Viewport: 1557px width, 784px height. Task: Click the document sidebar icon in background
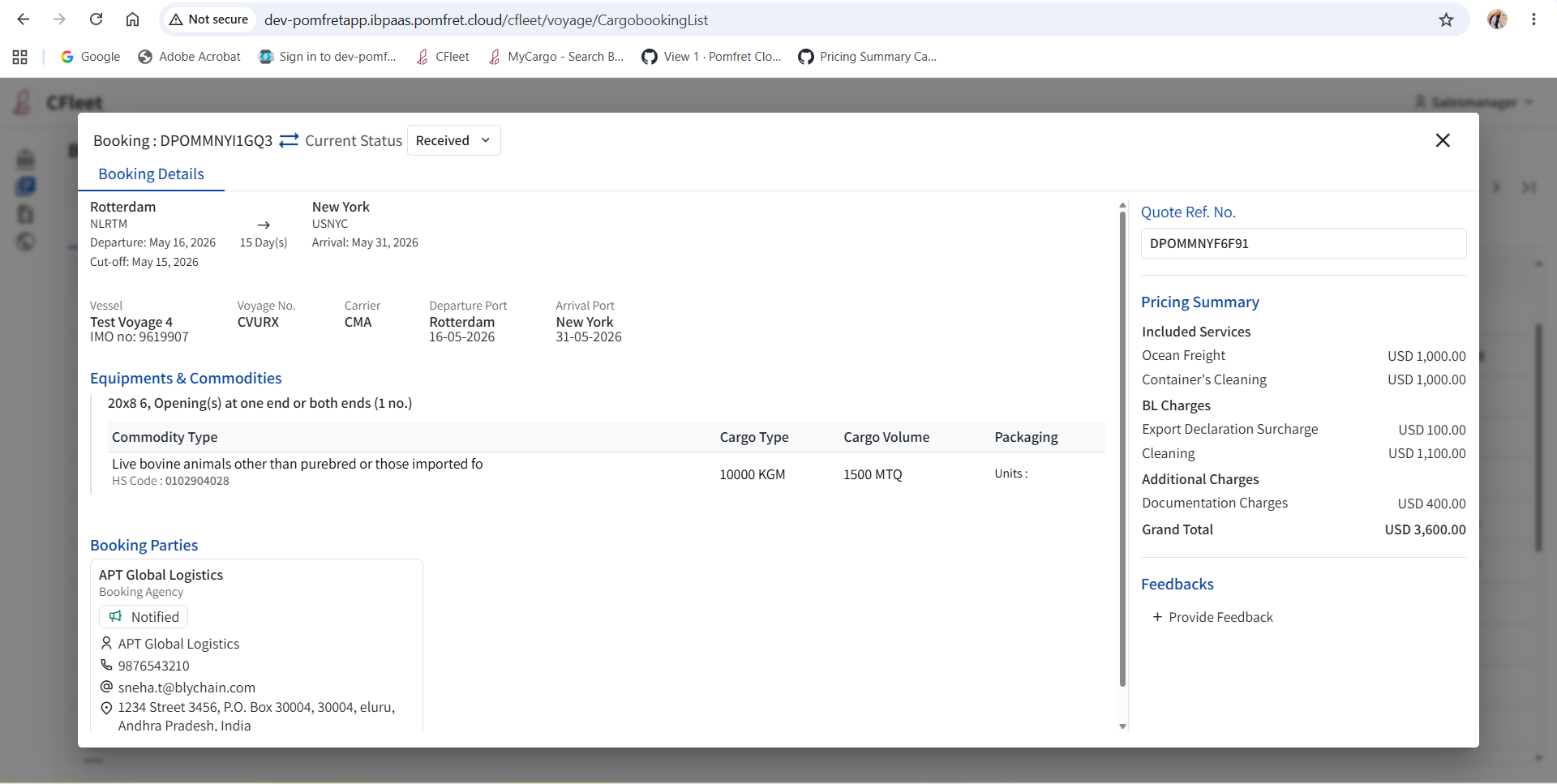[25, 214]
